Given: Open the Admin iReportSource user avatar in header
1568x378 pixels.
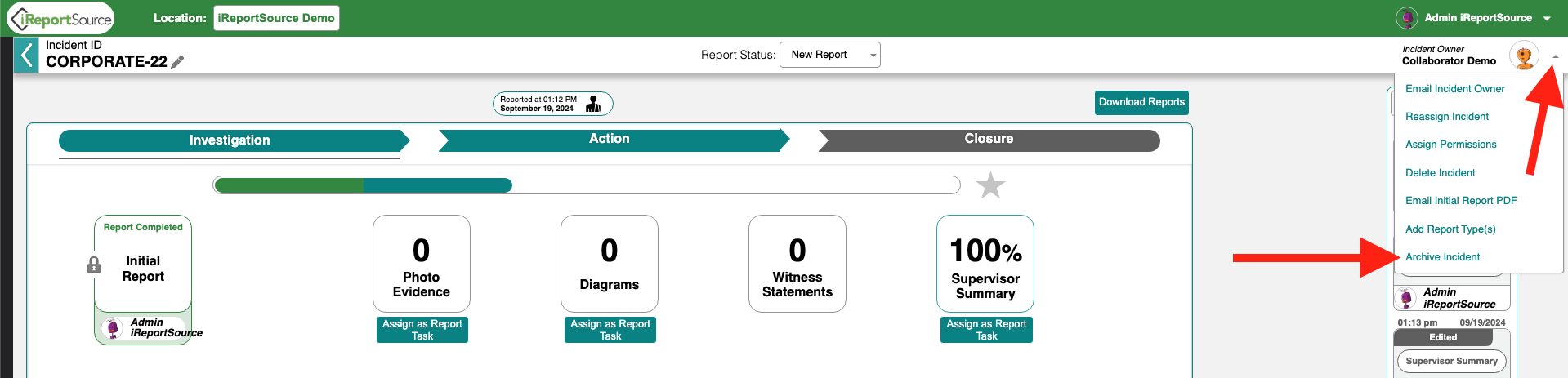Looking at the screenshot, I should [1407, 18].
